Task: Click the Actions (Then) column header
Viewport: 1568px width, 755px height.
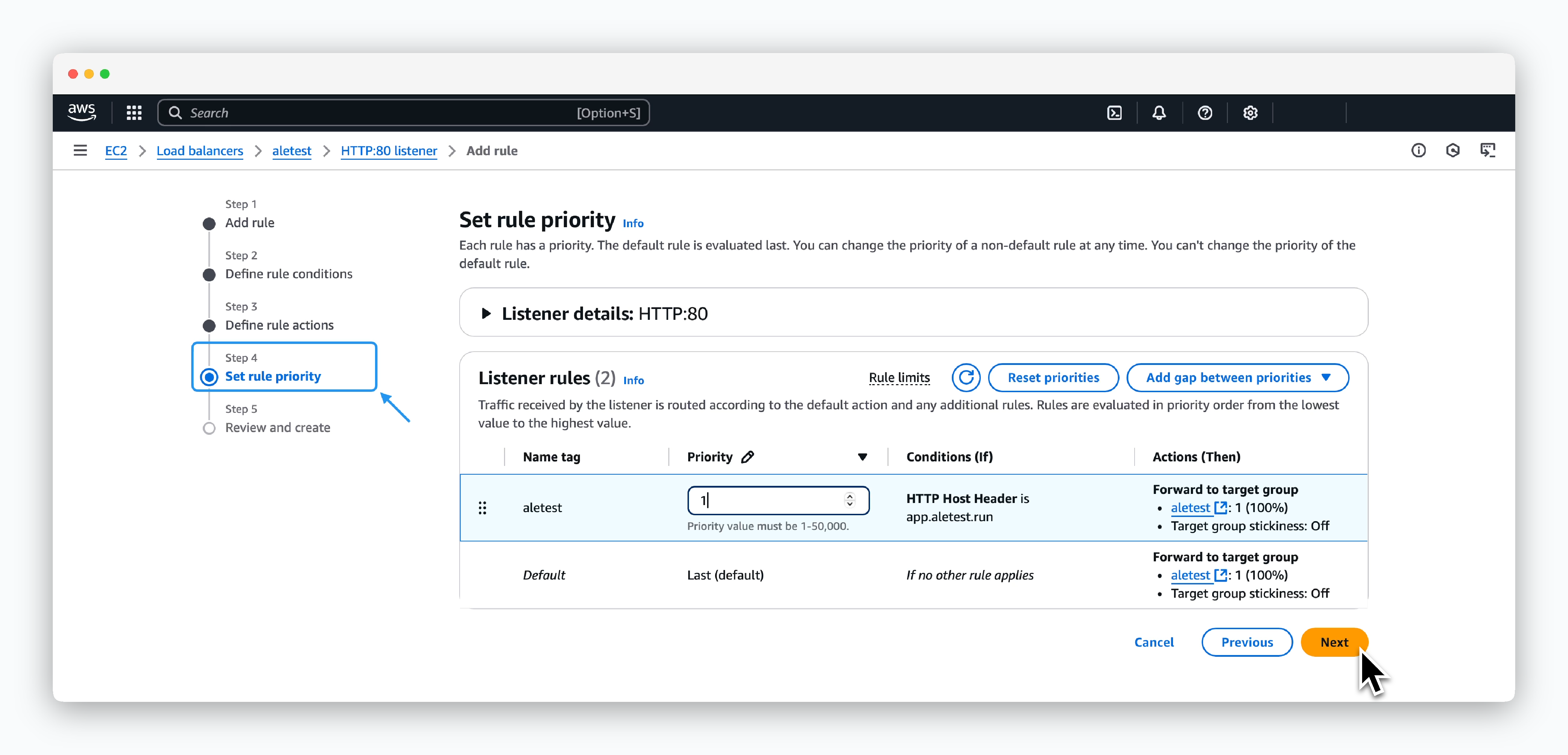Action: pyautogui.click(x=1196, y=456)
